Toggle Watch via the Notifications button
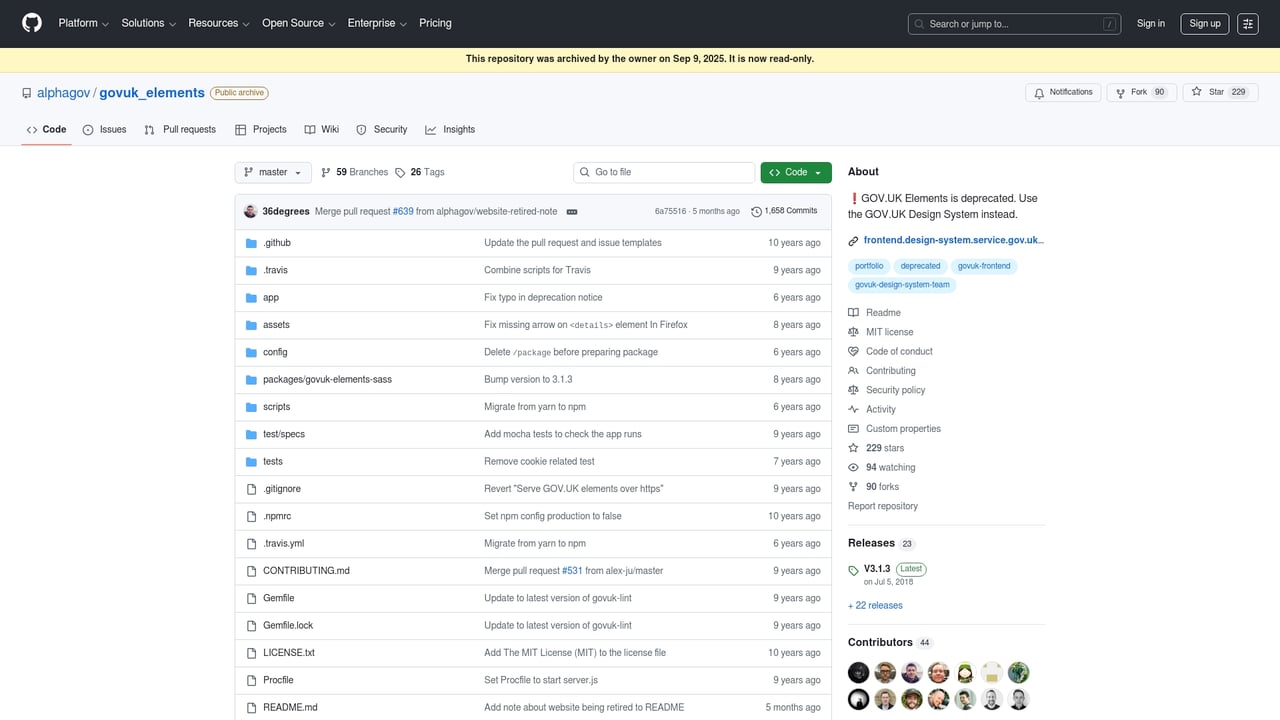 1062,92
